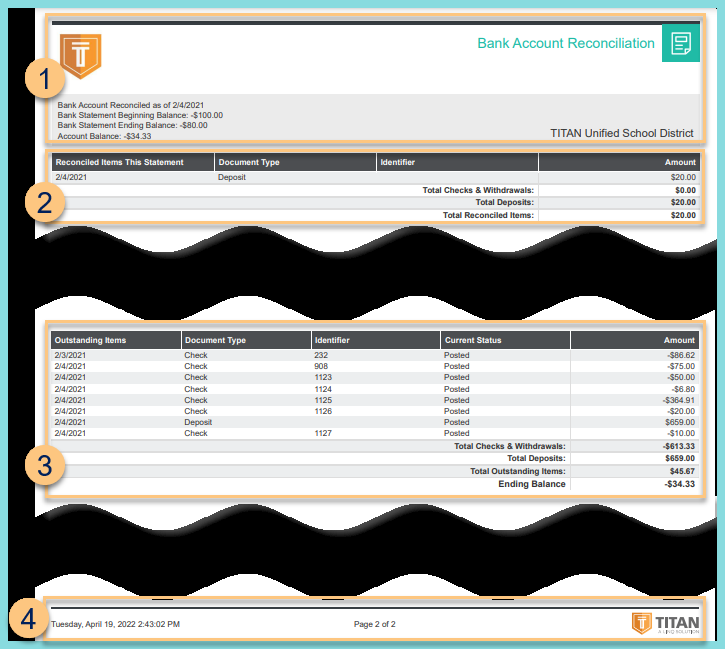Select the 2/3/2021 outstanding item date

tap(70, 355)
